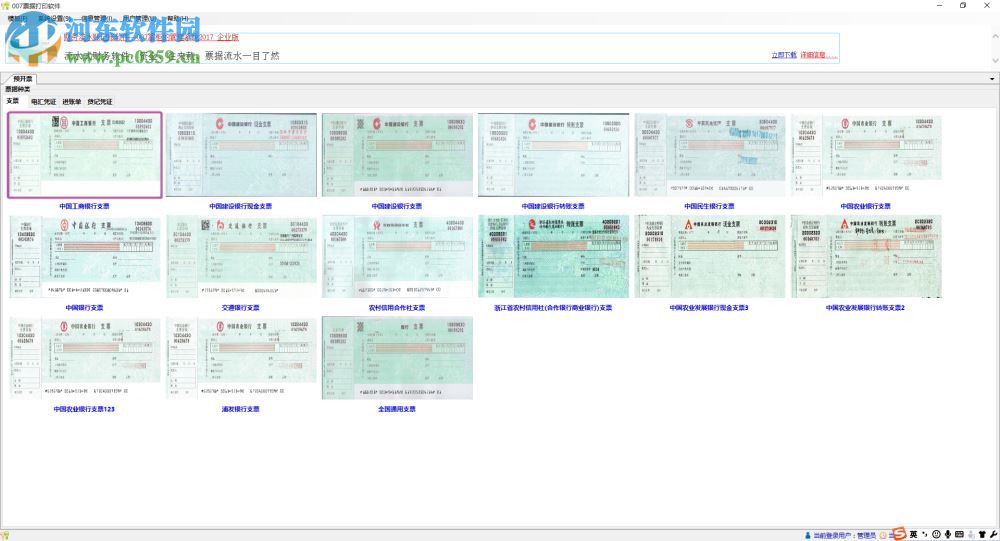Select the 中国农业银行支票 thumbnail image
Screen dimensions: 1000x541
click(866, 155)
